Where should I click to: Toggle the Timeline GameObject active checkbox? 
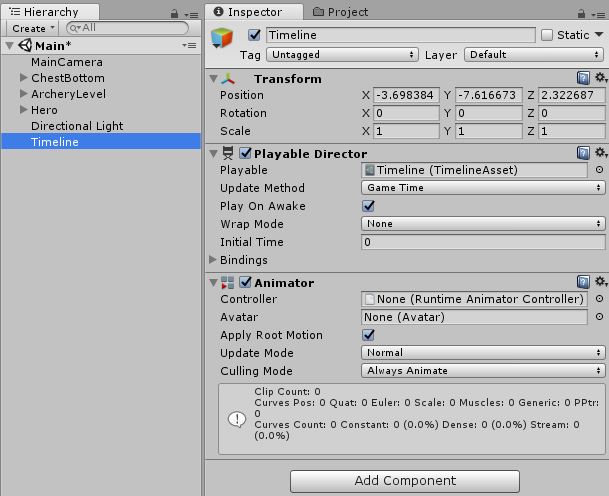point(254,35)
